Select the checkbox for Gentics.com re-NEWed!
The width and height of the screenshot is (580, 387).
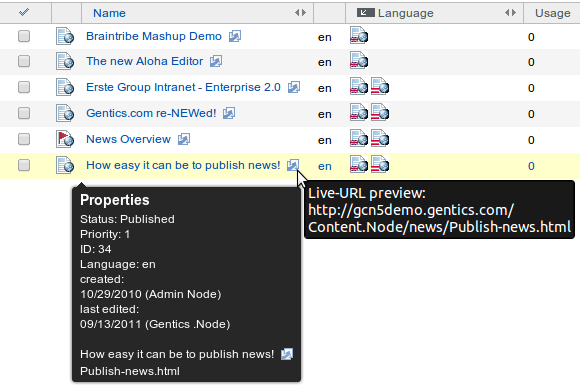[24, 113]
